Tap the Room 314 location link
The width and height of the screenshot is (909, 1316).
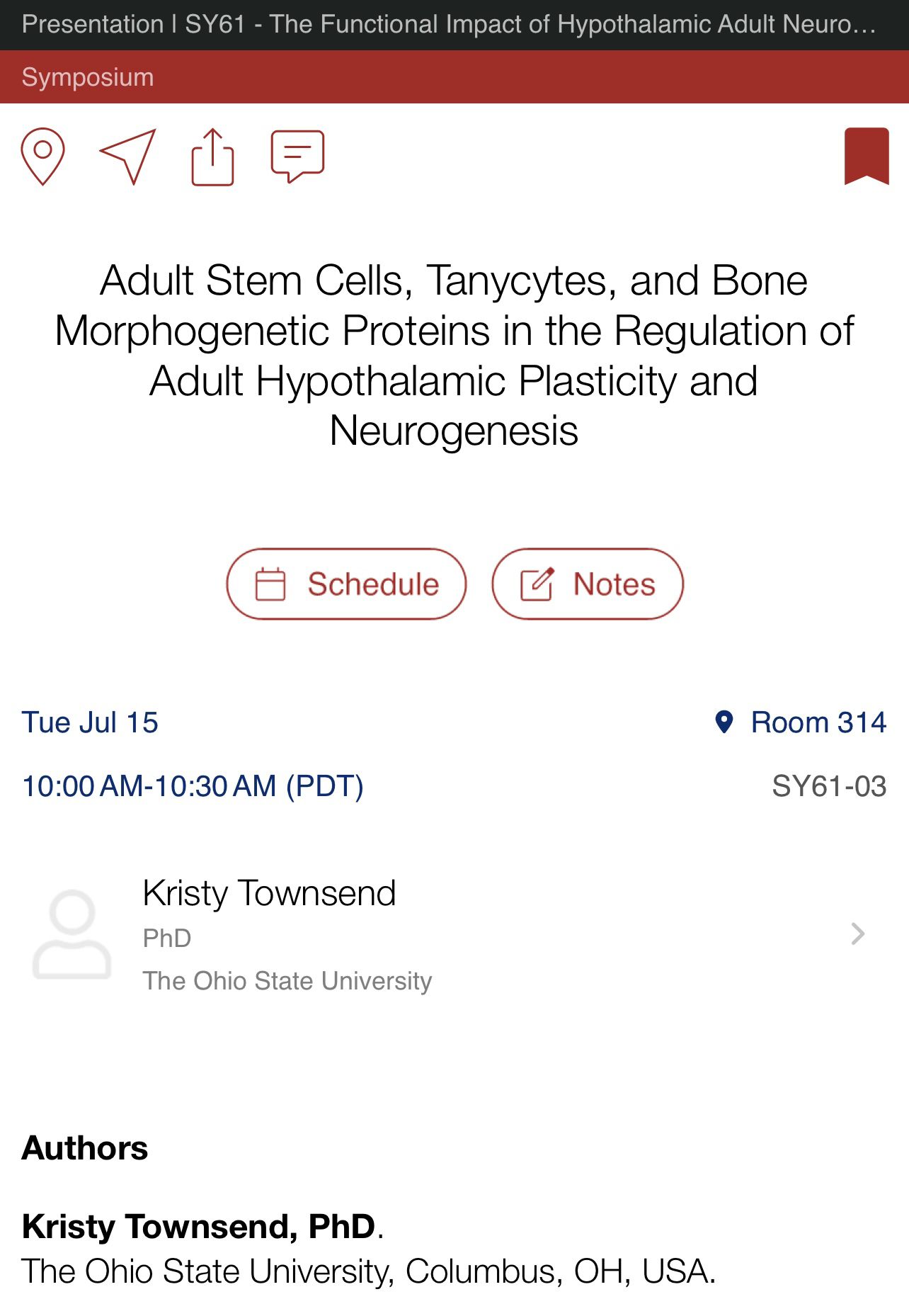point(818,722)
